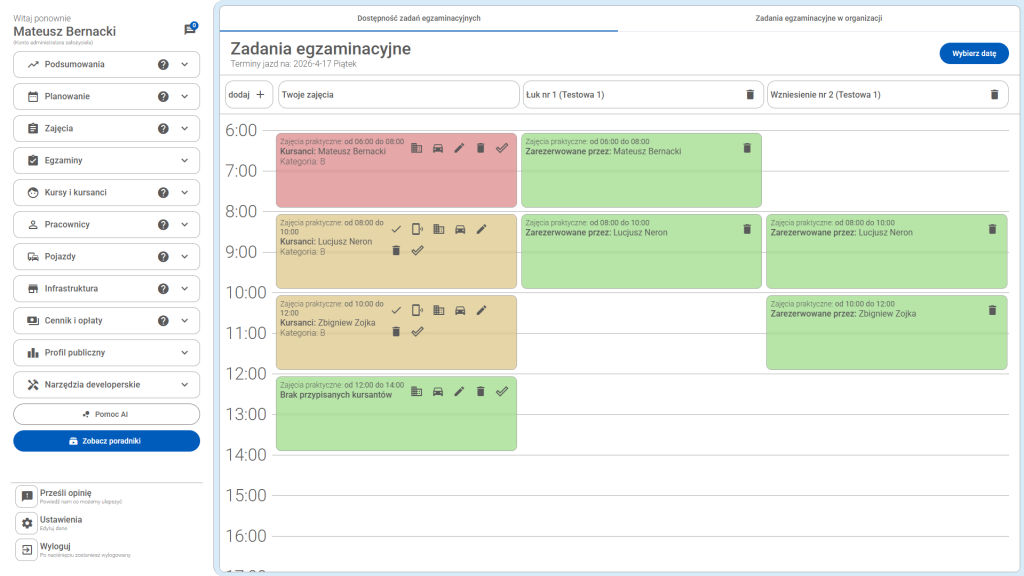This screenshot has width=1024, height=576.
Task: Open Zobacz poradniki guide
Action: [107, 440]
